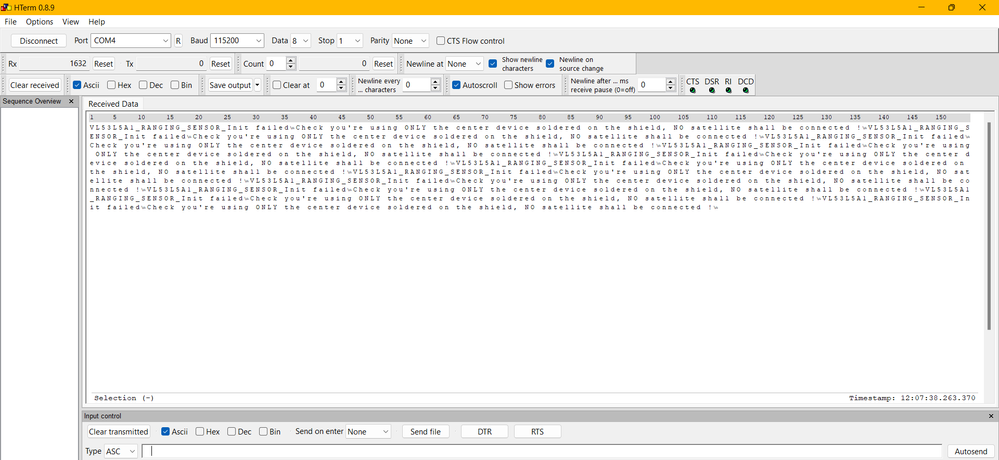Click the Save output button

[230, 85]
